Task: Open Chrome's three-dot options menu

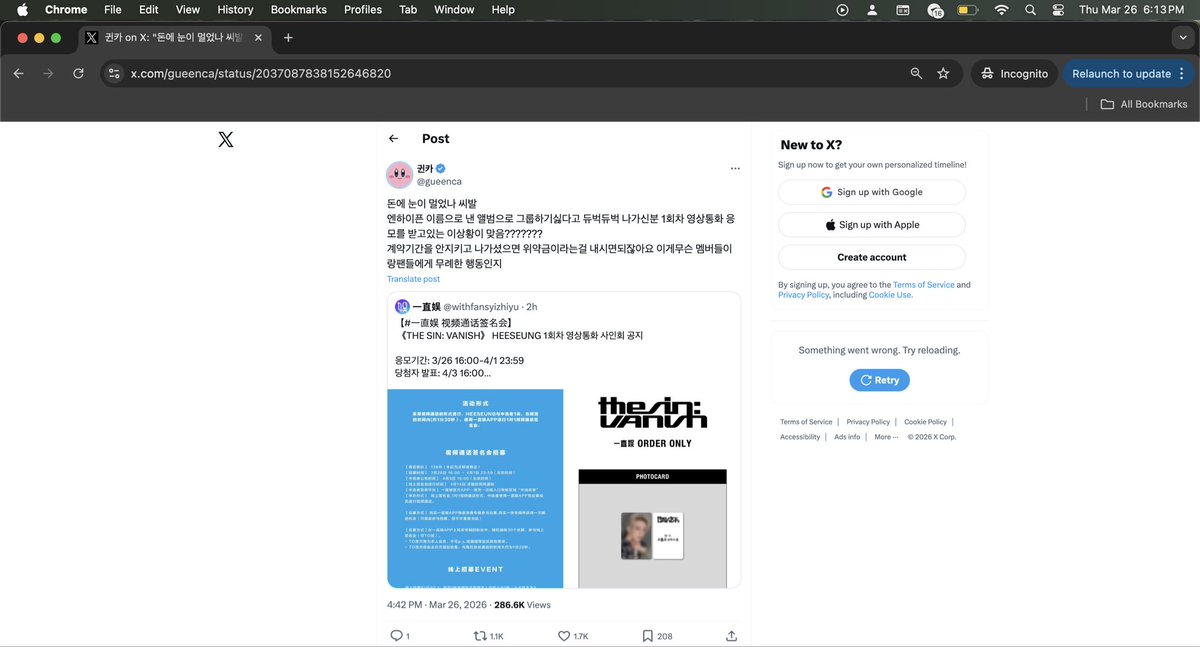Action: pyautogui.click(x=1181, y=73)
